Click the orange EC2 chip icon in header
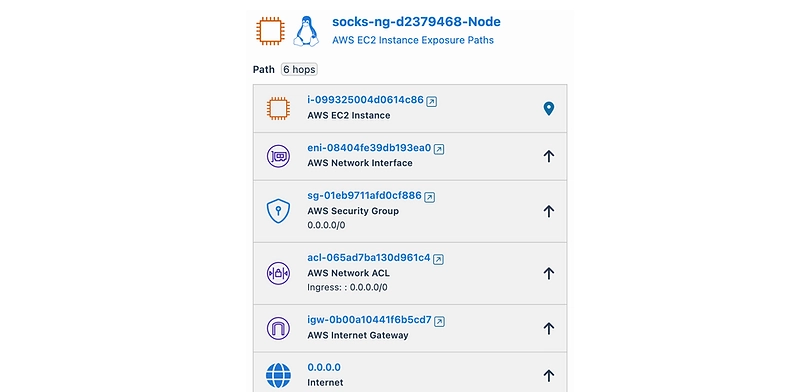Viewport: 800px width, 392px height. pyautogui.click(x=270, y=31)
